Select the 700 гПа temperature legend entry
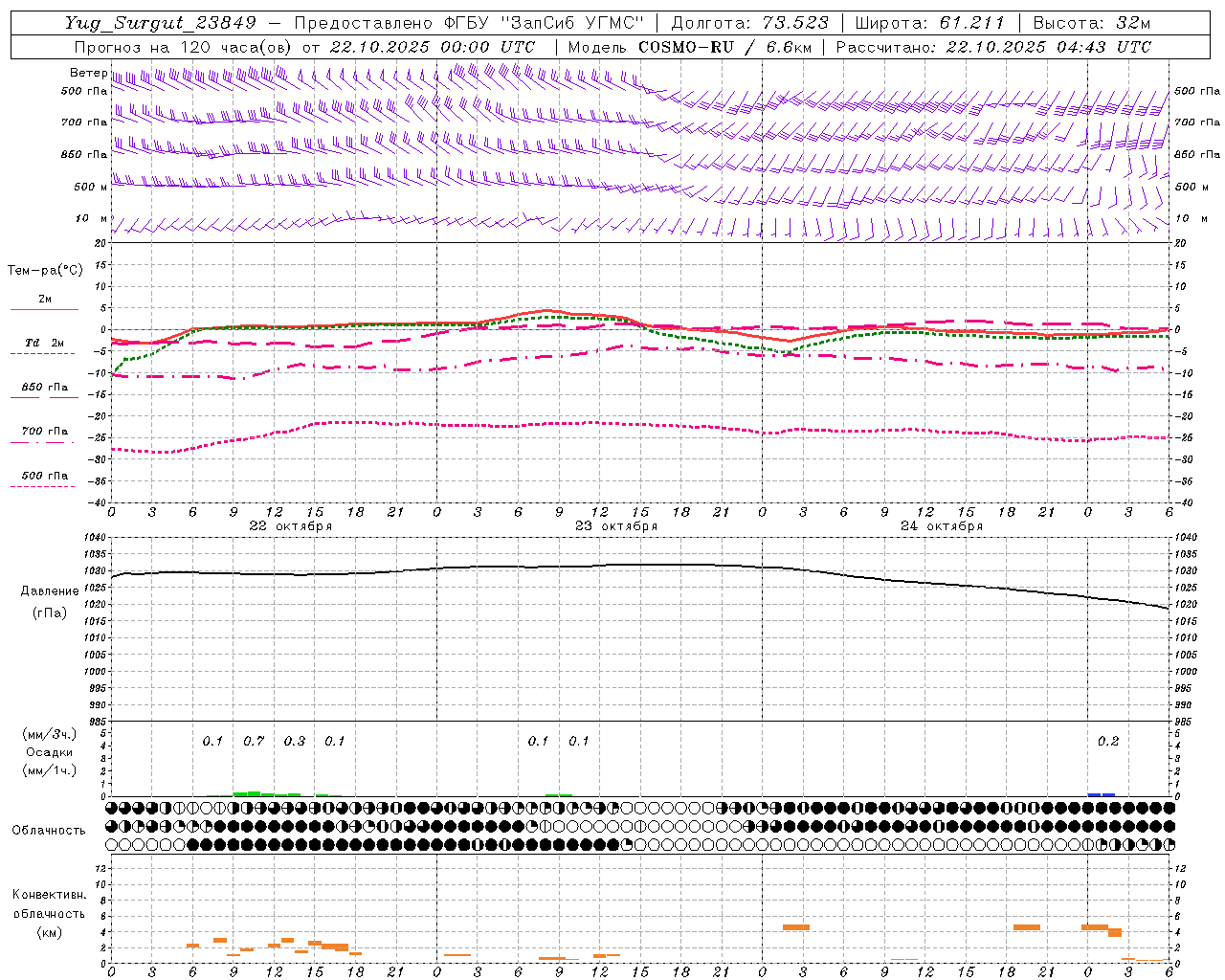This screenshot has width=1225, height=980. (44, 432)
